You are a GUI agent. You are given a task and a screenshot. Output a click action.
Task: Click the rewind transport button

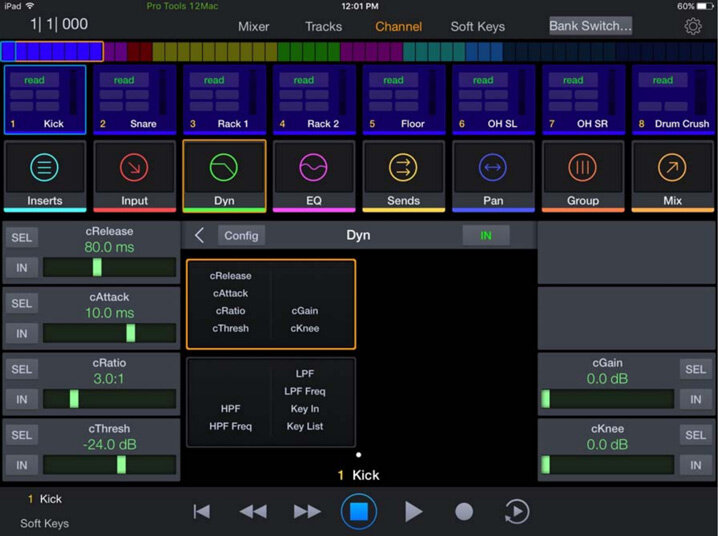(253, 511)
